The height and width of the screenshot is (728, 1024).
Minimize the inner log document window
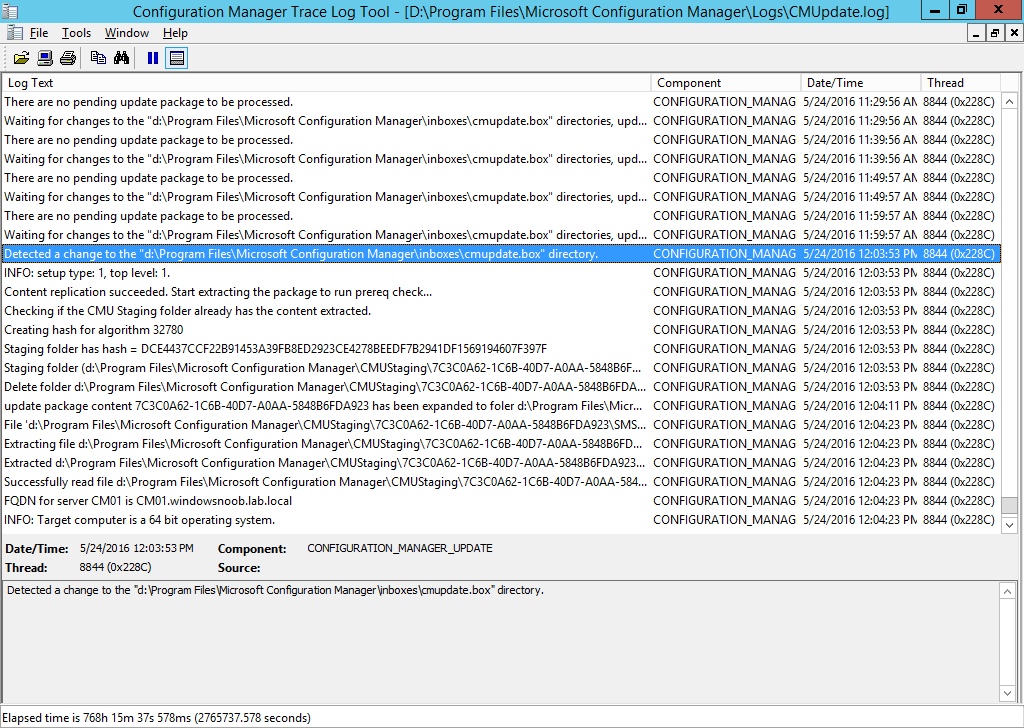(x=976, y=33)
